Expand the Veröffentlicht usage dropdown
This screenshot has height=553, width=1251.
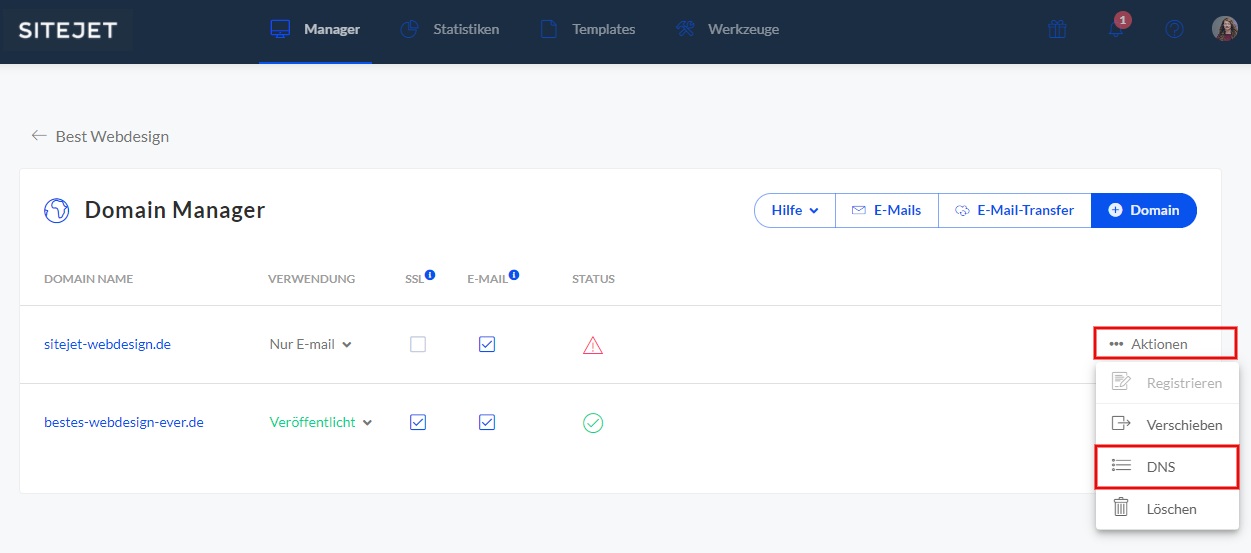tap(321, 422)
